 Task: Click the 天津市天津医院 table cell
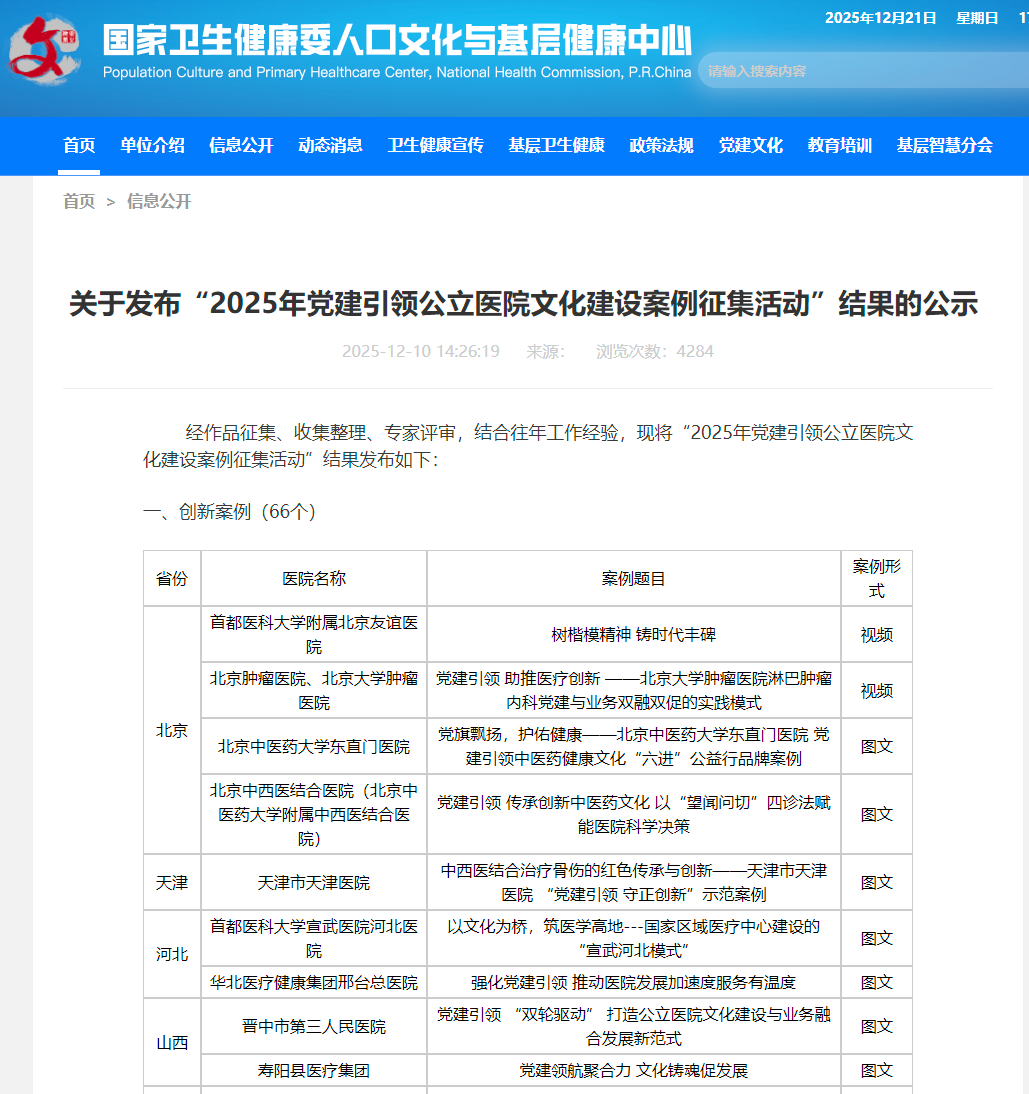coord(314,883)
